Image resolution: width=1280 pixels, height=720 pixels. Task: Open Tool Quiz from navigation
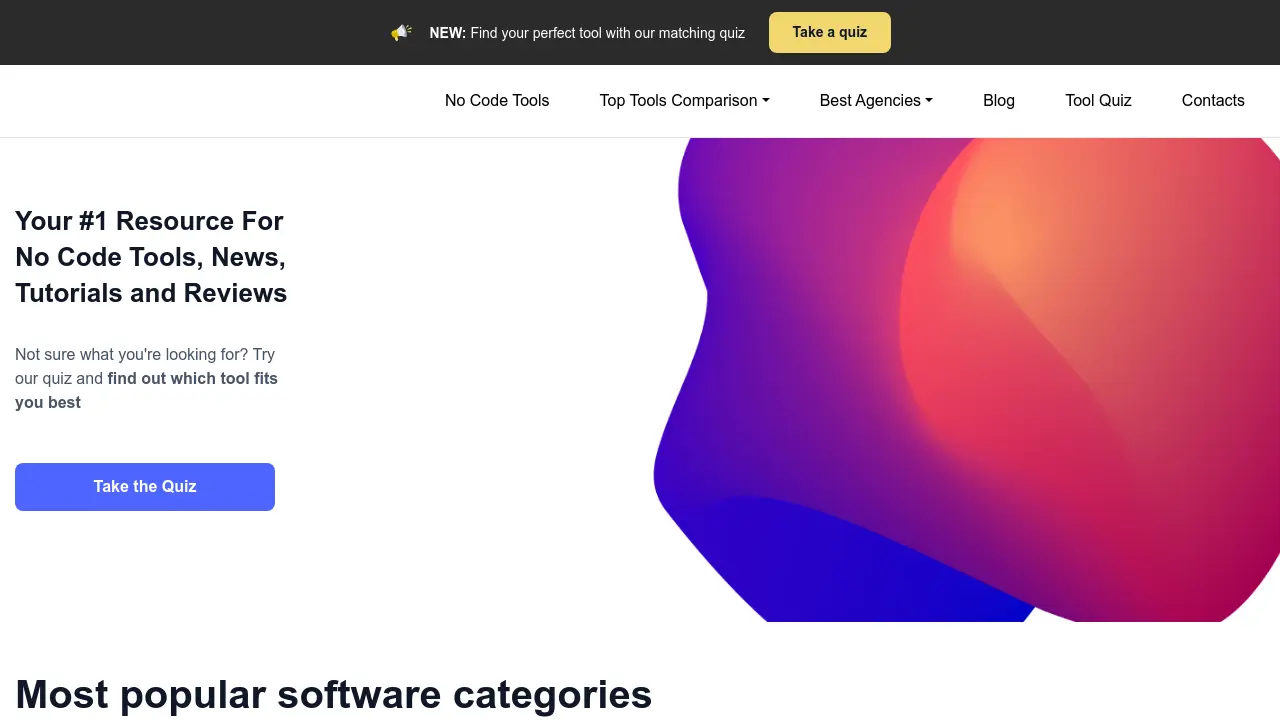coord(1098,100)
